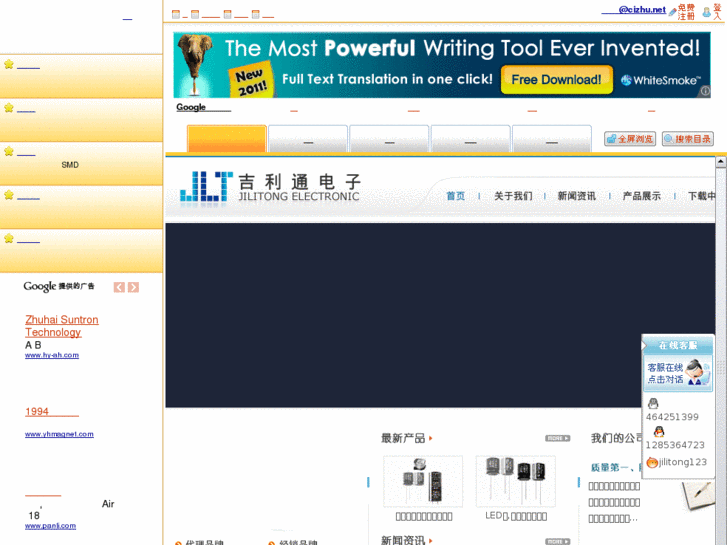The image size is (727, 545).
Task: Open the 新闻资讯 menu item in the navigation
Action: click(x=576, y=196)
